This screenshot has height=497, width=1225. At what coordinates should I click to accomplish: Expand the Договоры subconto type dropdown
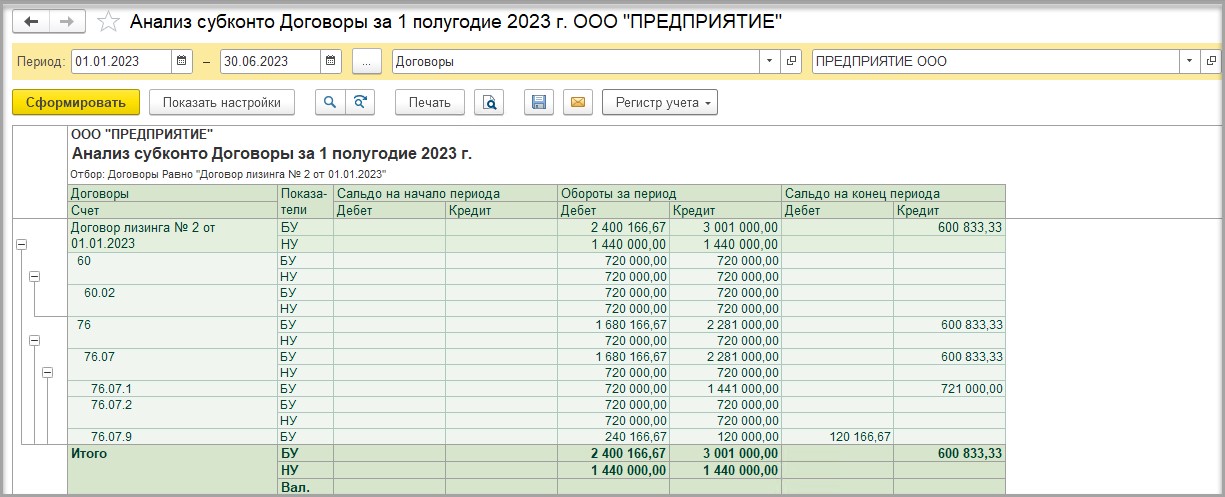(x=769, y=61)
